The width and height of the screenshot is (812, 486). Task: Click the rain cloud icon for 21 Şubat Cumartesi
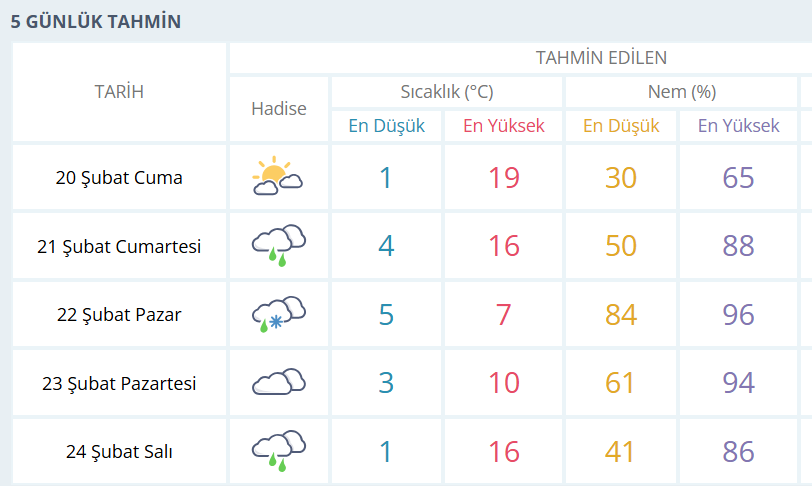pyautogui.click(x=278, y=245)
